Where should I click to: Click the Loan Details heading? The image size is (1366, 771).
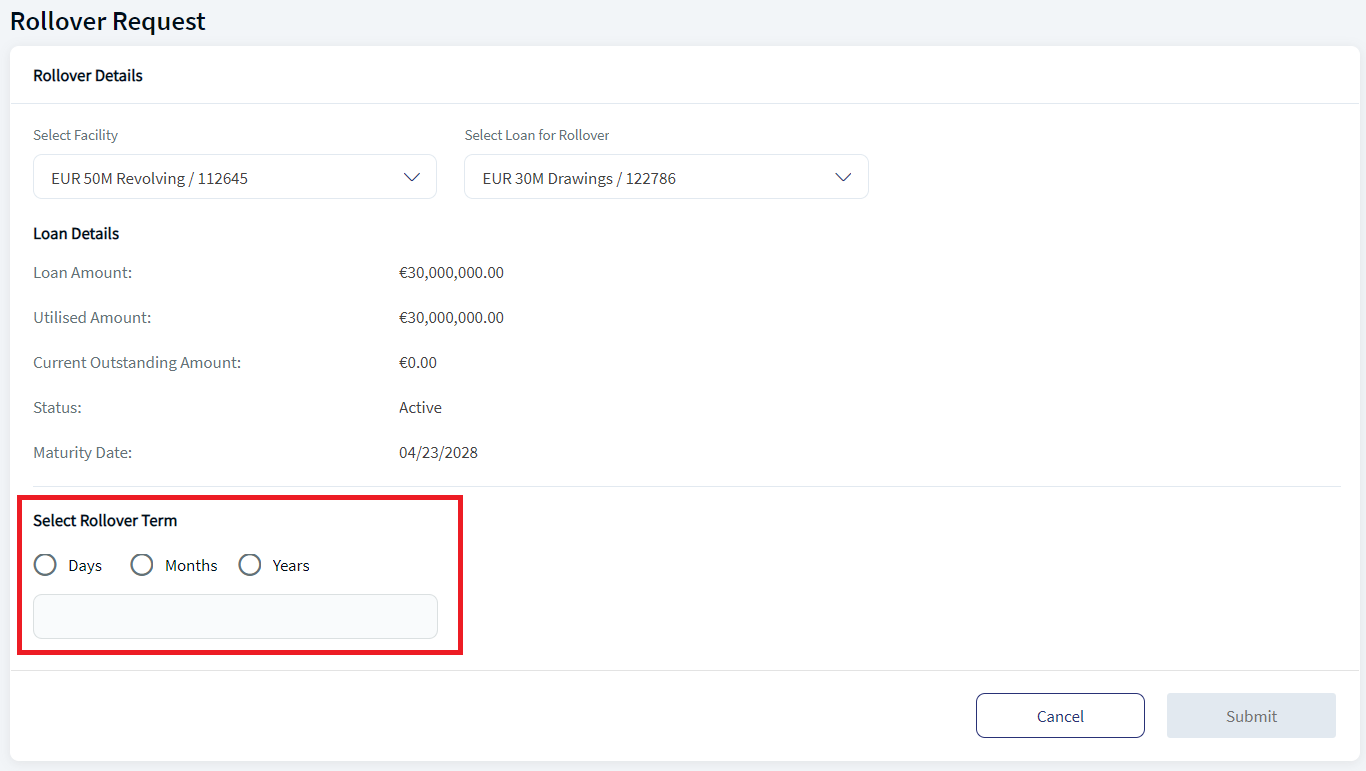pyautogui.click(x=76, y=233)
